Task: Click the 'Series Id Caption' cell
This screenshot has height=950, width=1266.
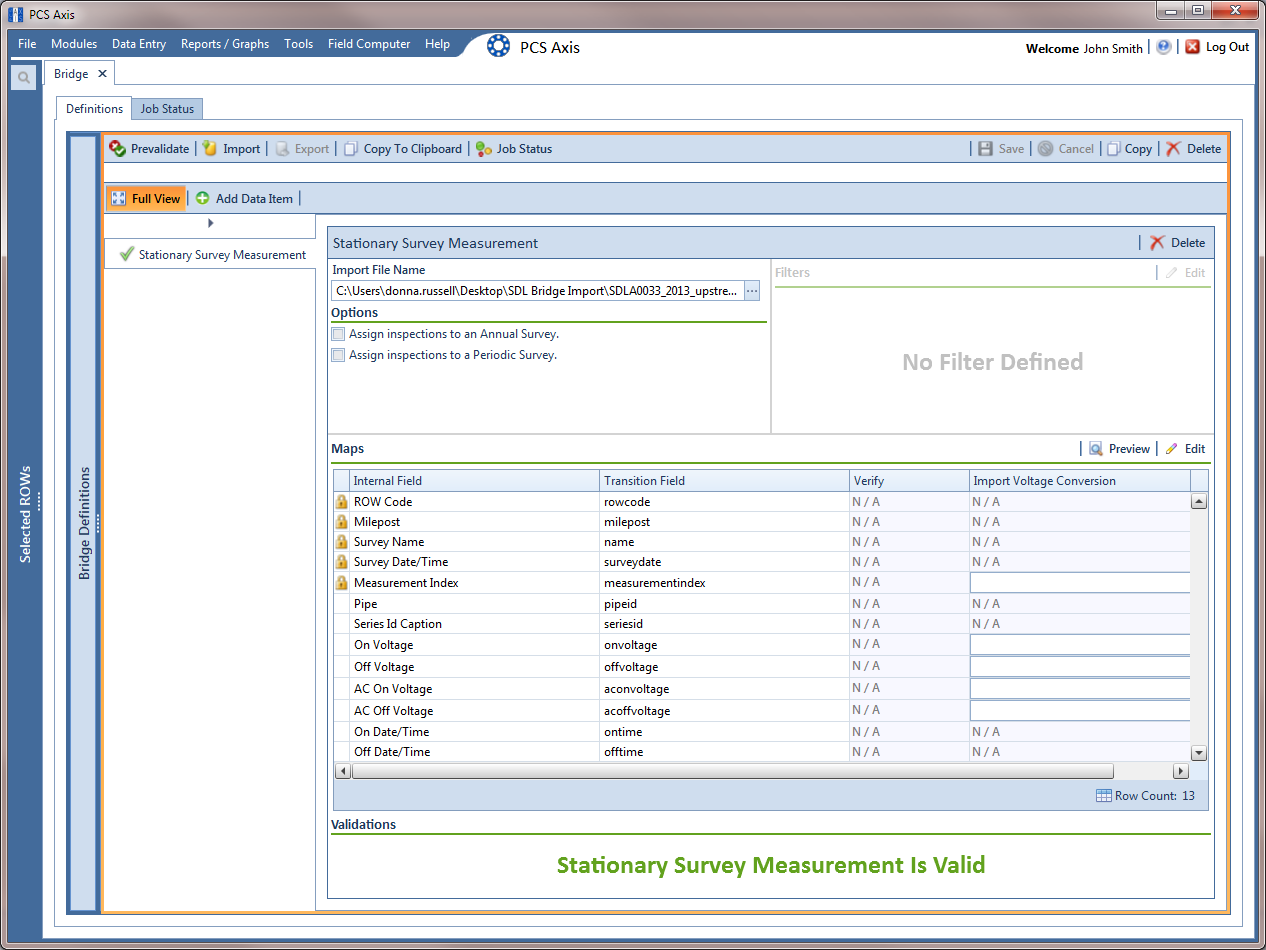Action: (474, 624)
